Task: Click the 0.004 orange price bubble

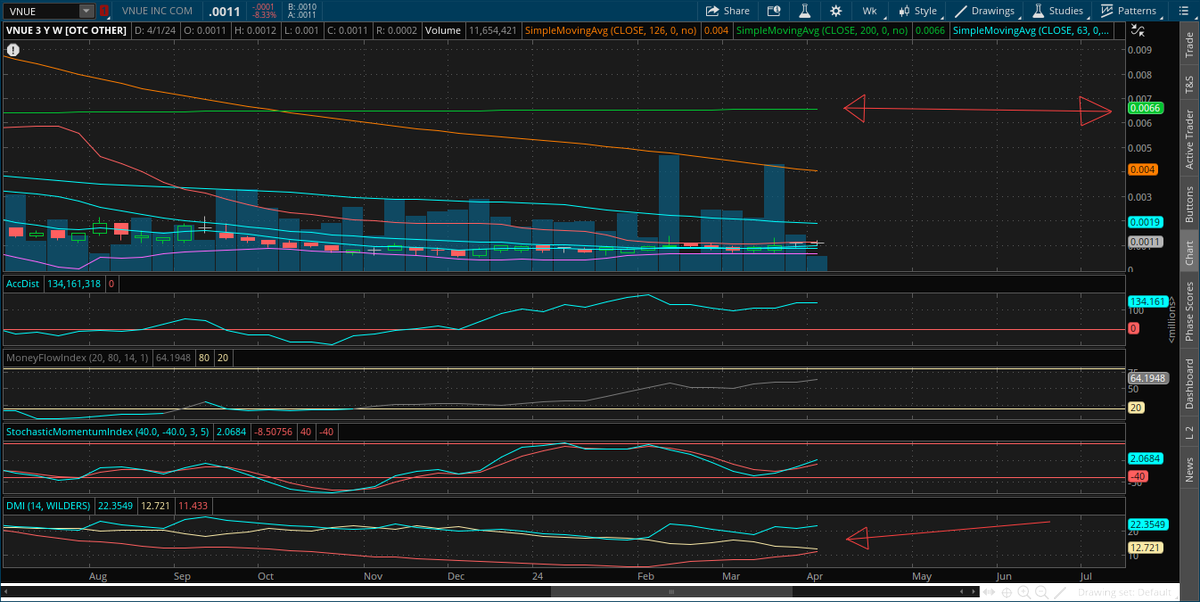Action: [1143, 170]
